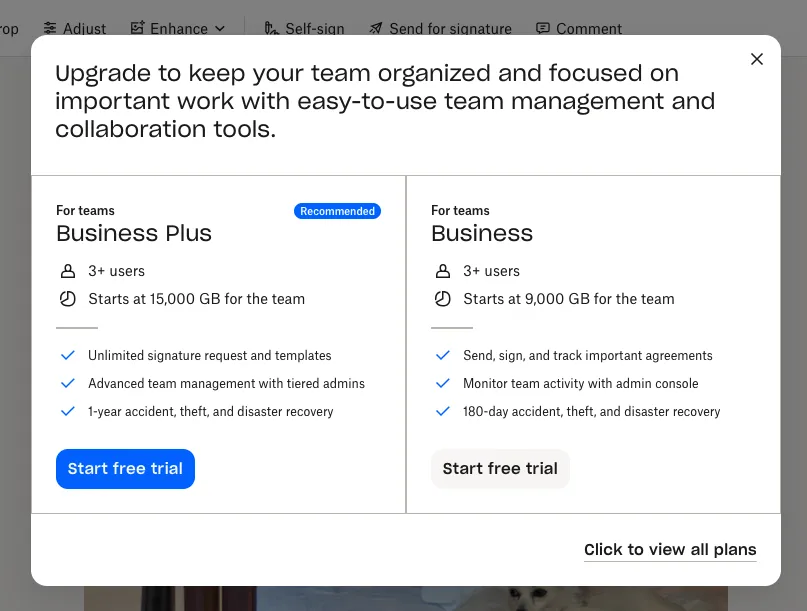Select the Business Plus plan heading

(x=134, y=234)
